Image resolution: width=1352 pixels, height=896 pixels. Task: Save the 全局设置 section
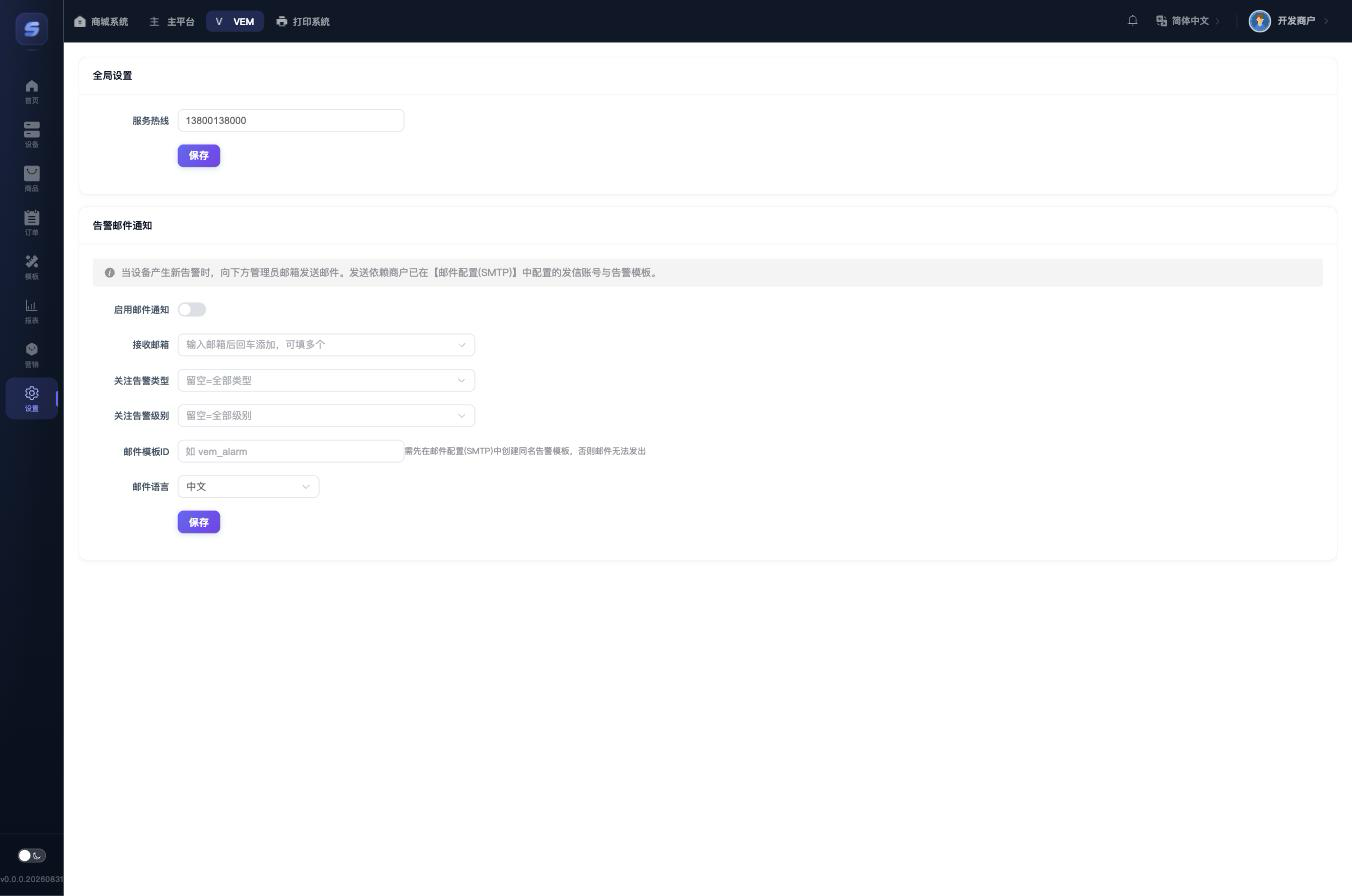(x=199, y=156)
